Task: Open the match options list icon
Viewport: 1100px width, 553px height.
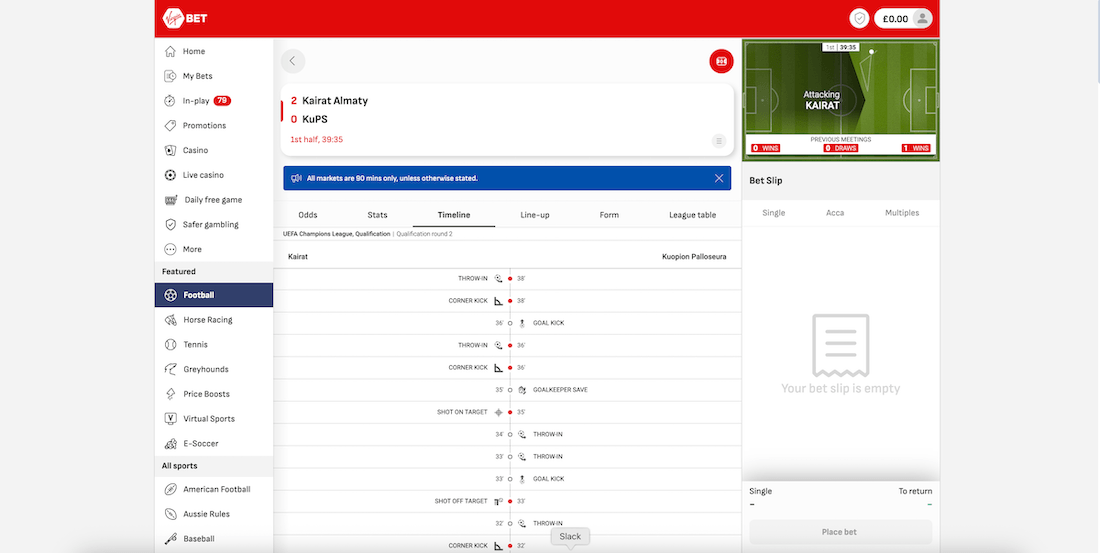Action: pos(719,141)
